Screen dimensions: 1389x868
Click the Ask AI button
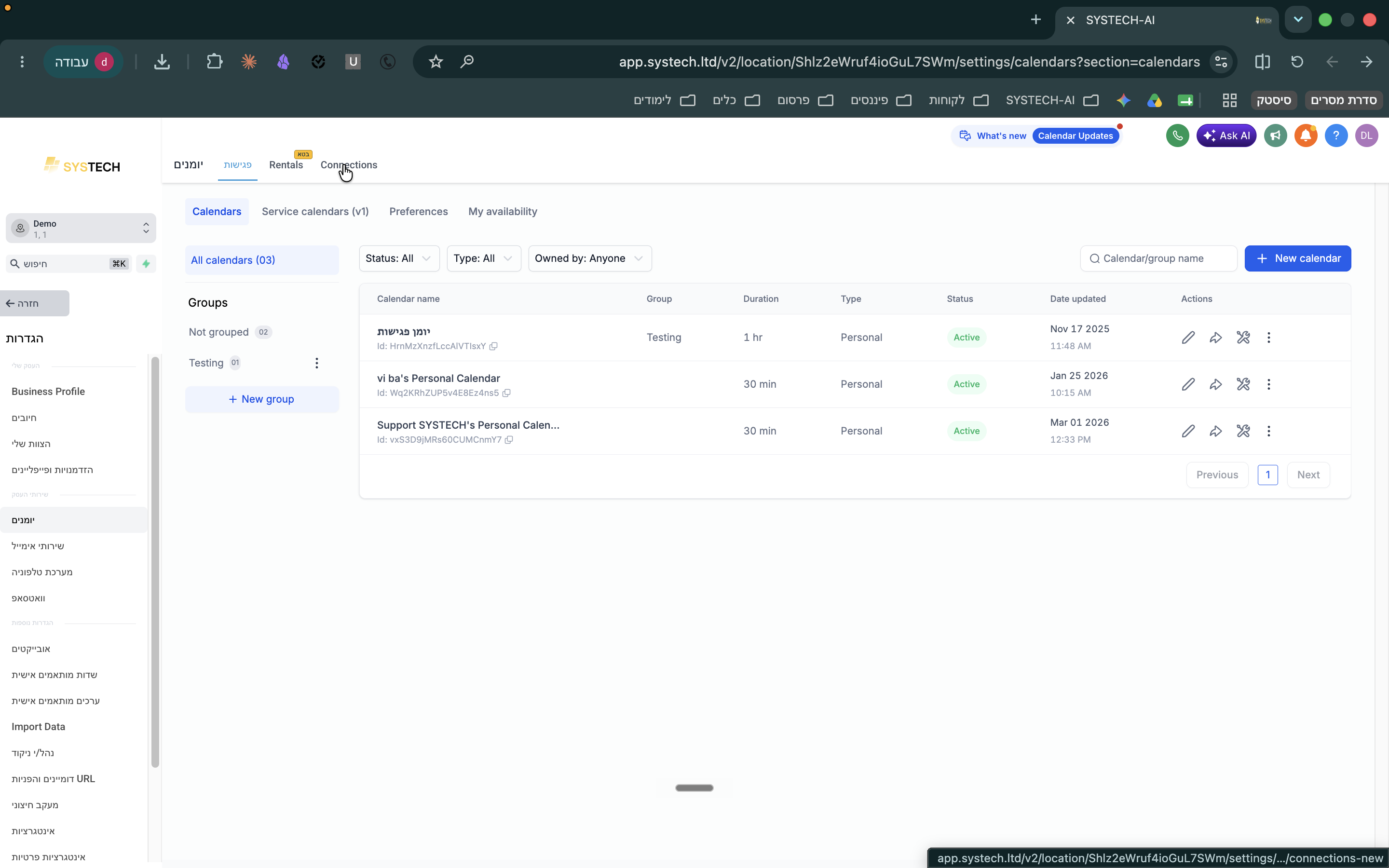[x=1226, y=136]
